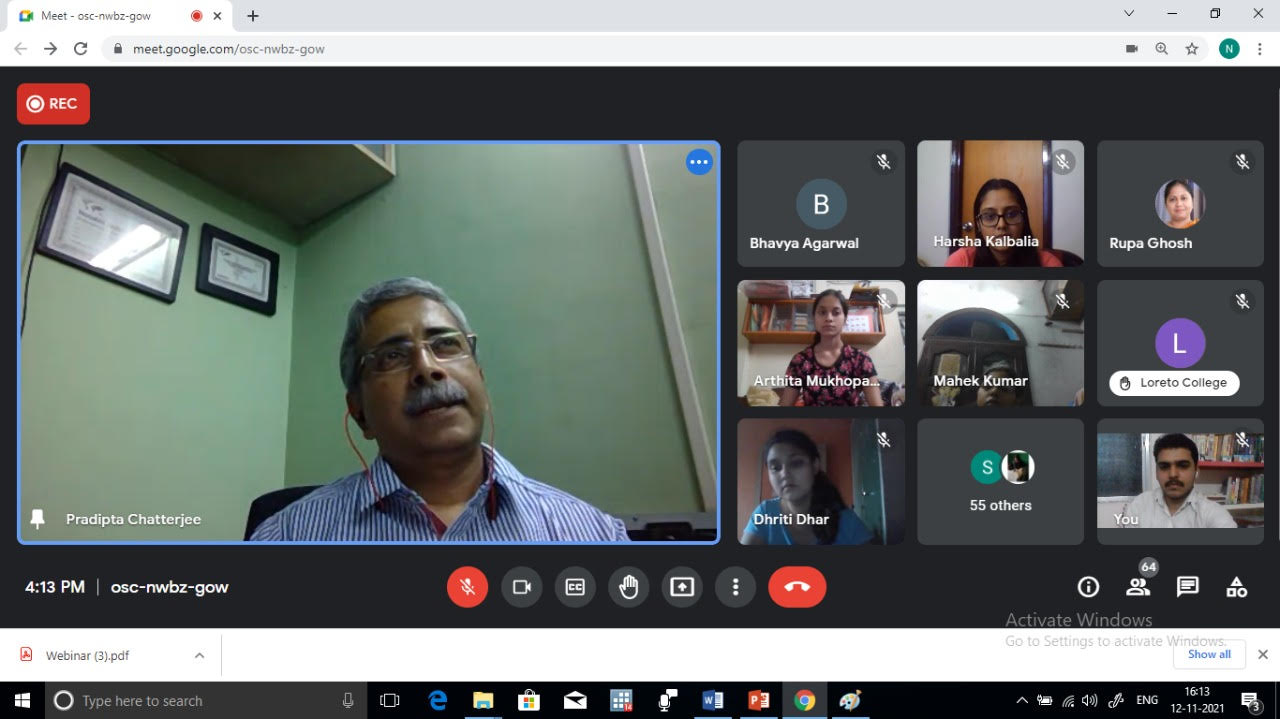Screen dimensions: 1280x719
Task: Show the participants list panel
Action: click(1138, 587)
